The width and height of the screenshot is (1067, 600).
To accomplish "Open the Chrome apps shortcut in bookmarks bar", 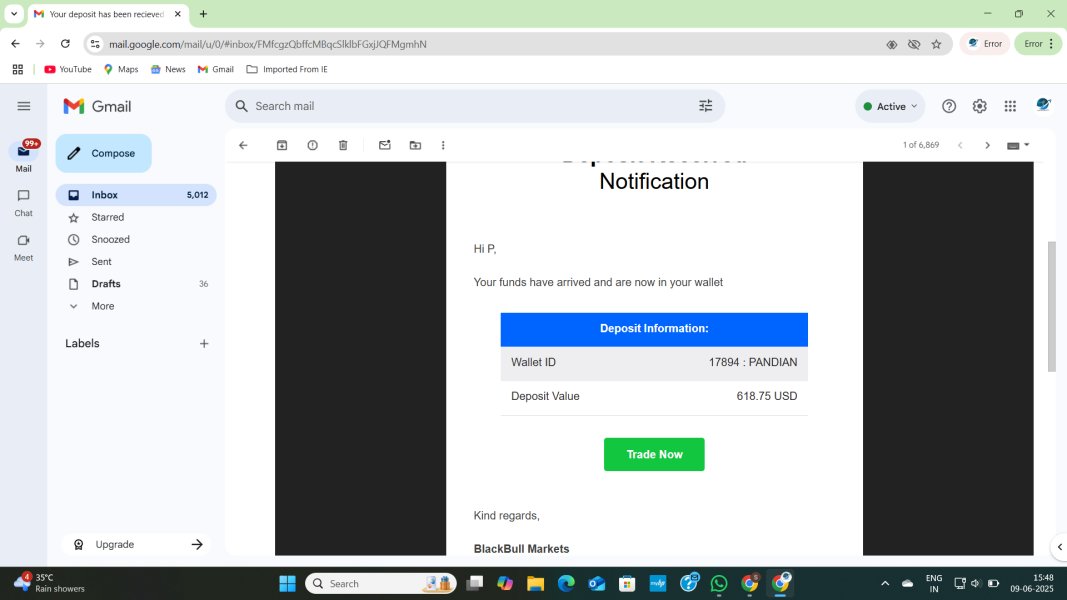I will 18,69.
